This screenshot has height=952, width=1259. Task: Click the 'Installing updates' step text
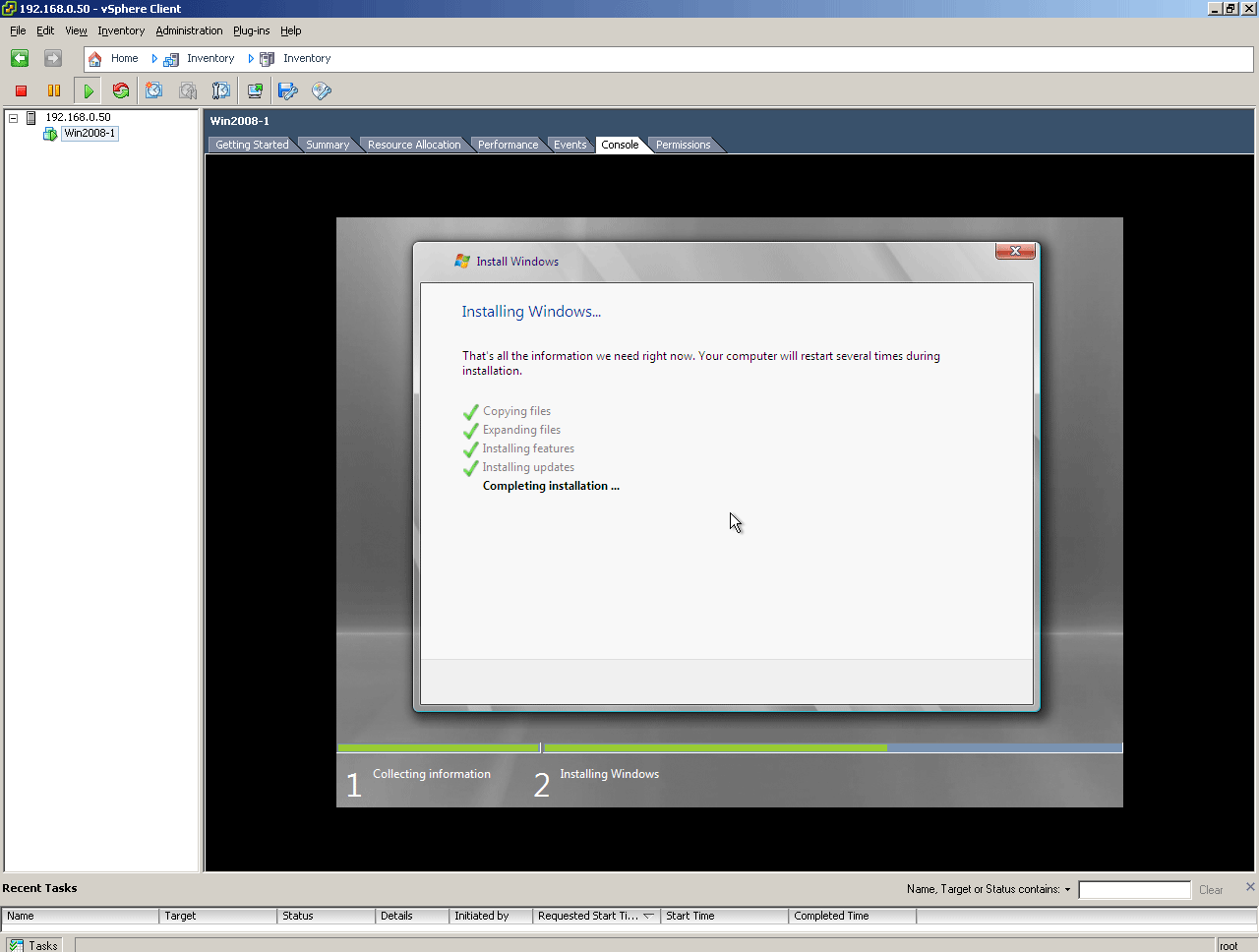point(528,468)
